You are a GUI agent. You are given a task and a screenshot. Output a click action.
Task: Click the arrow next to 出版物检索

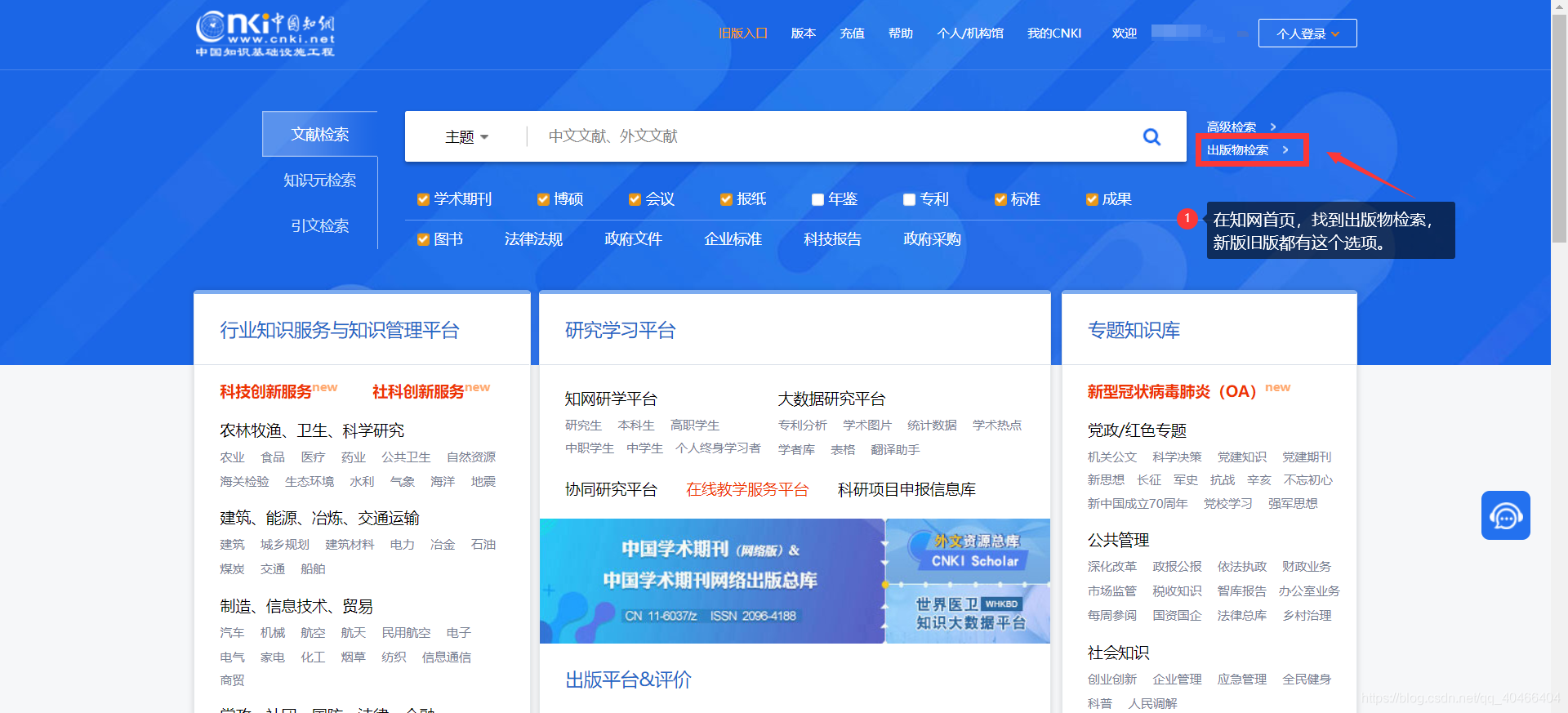click(1285, 149)
